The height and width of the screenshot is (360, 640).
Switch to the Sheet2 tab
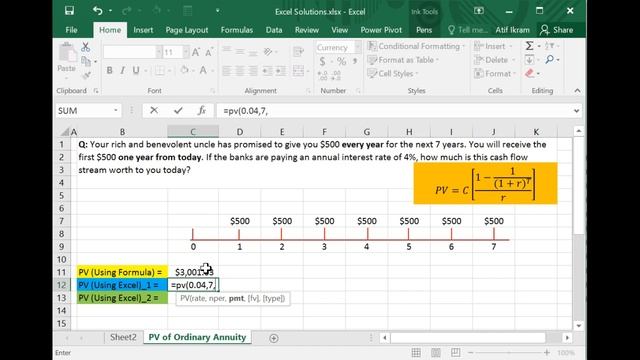(x=123, y=337)
